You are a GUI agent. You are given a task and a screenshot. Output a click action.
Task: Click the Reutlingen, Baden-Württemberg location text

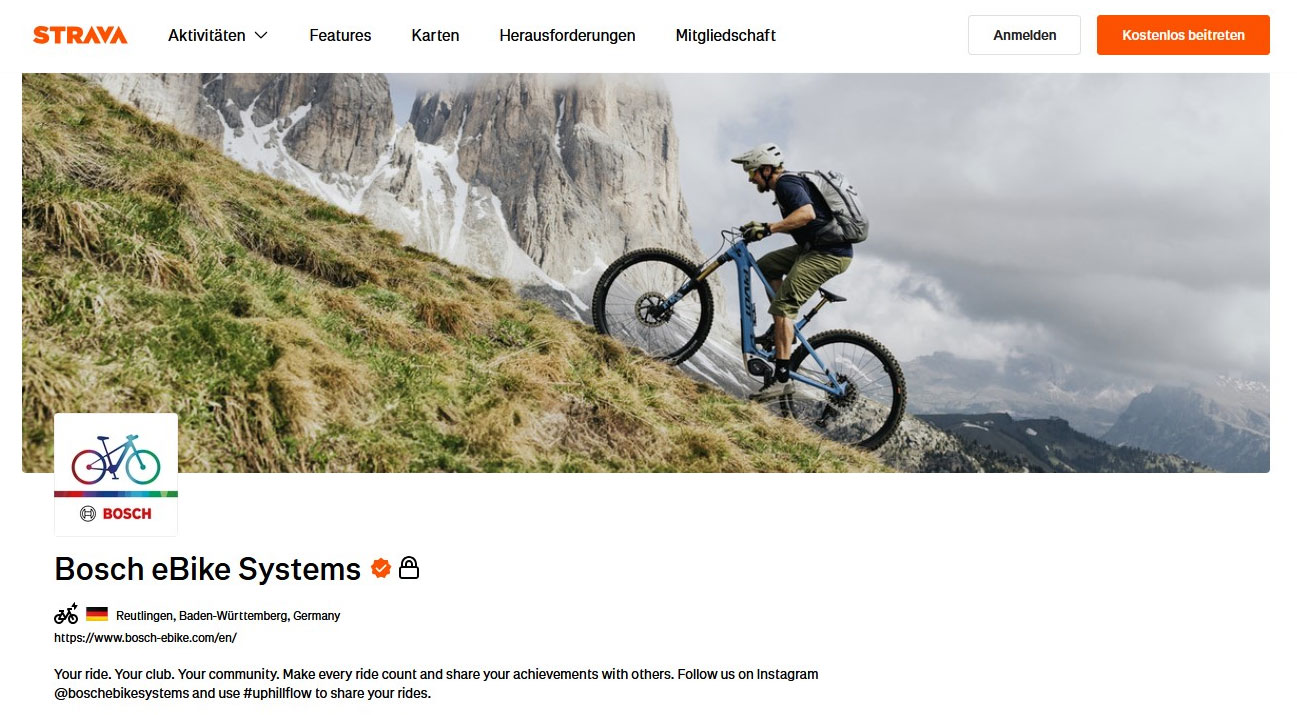[228, 616]
